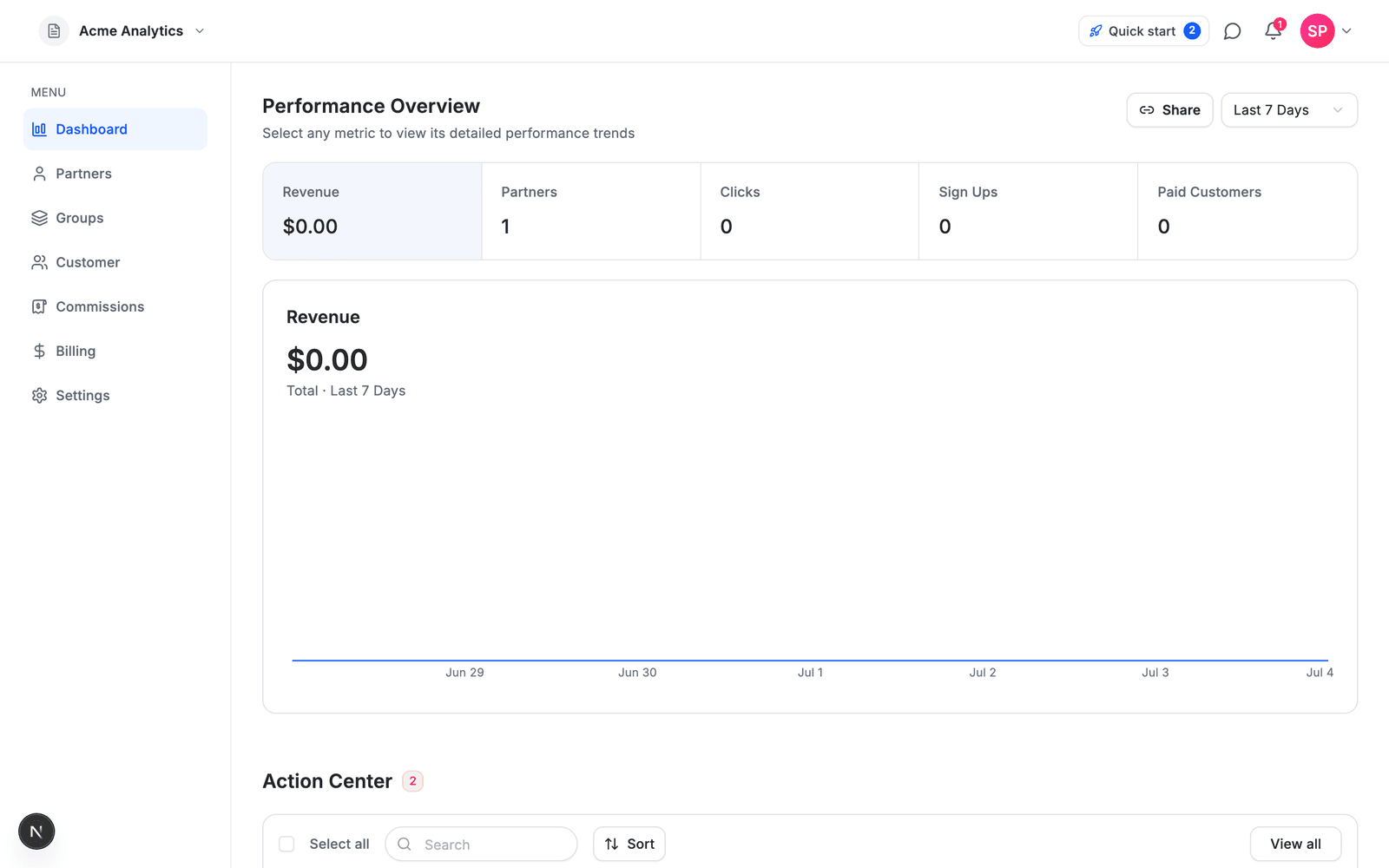Open the Last 7 Days range dropdown

1289,110
